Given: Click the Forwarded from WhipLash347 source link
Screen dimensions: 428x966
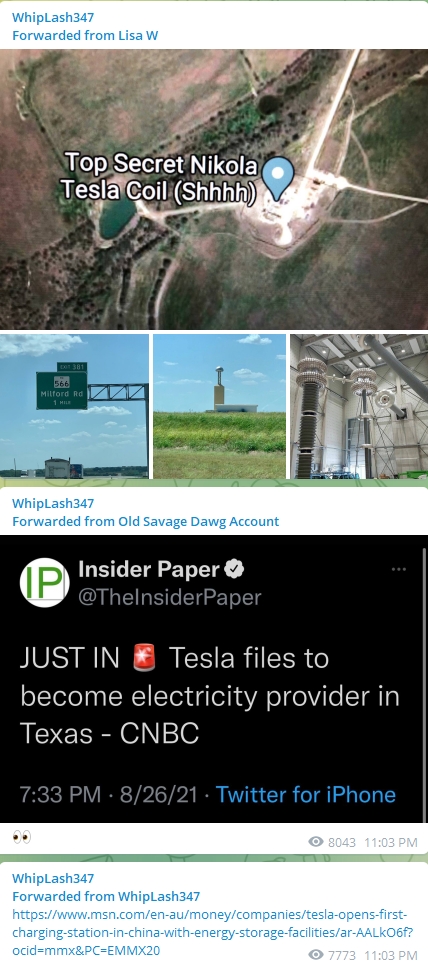Looking at the screenshot, I should [x=106, y=896].
